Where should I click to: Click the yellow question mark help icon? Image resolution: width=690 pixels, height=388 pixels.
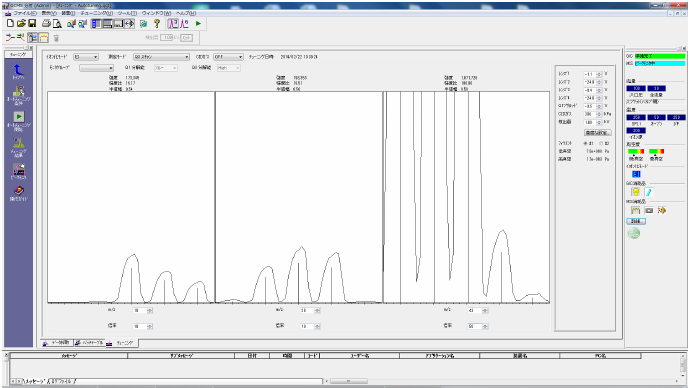click(157, 23)
